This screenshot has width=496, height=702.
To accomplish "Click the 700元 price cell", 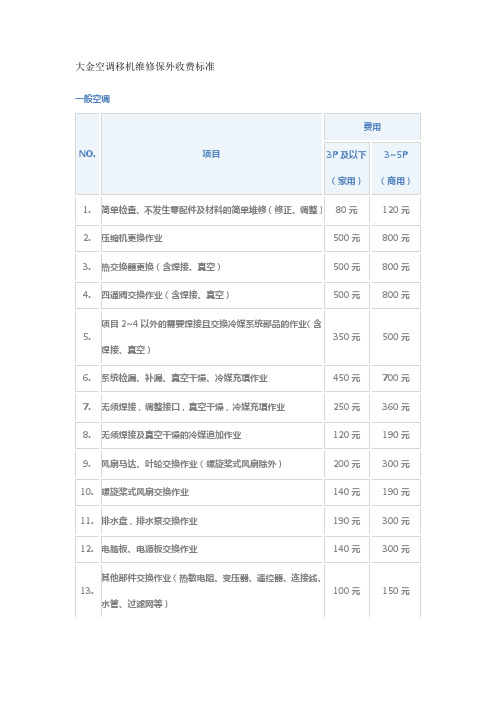I will click(x=396, y=378).
